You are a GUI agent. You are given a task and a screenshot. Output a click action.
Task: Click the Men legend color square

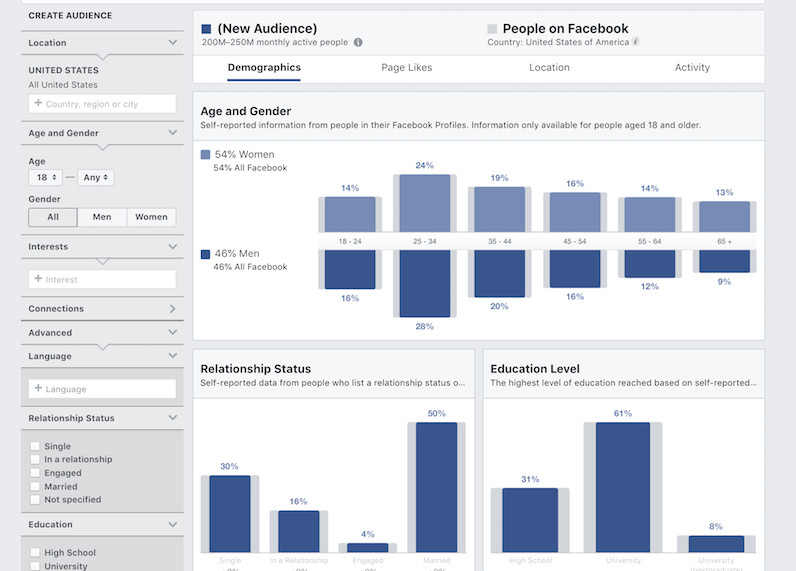[x=205, y=254]
